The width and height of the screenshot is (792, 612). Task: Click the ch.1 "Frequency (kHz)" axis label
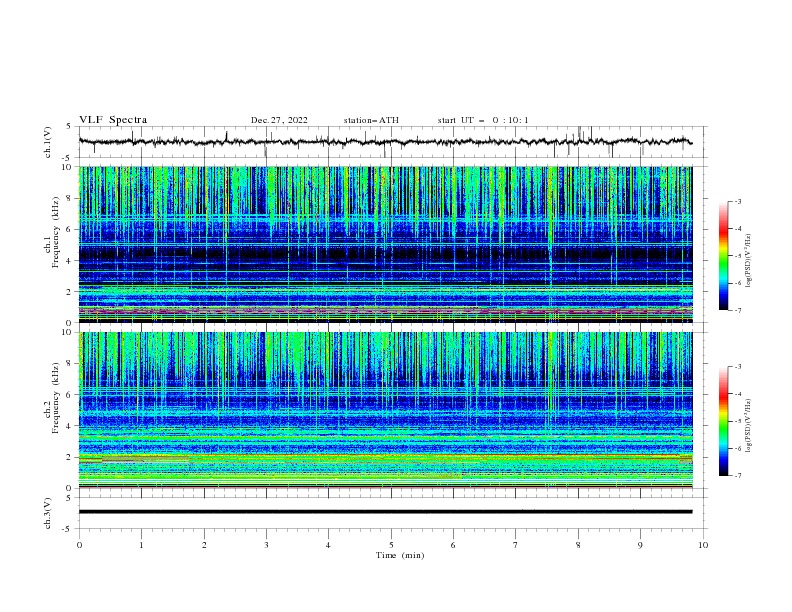pyautogui.click(x=56, y=230)
